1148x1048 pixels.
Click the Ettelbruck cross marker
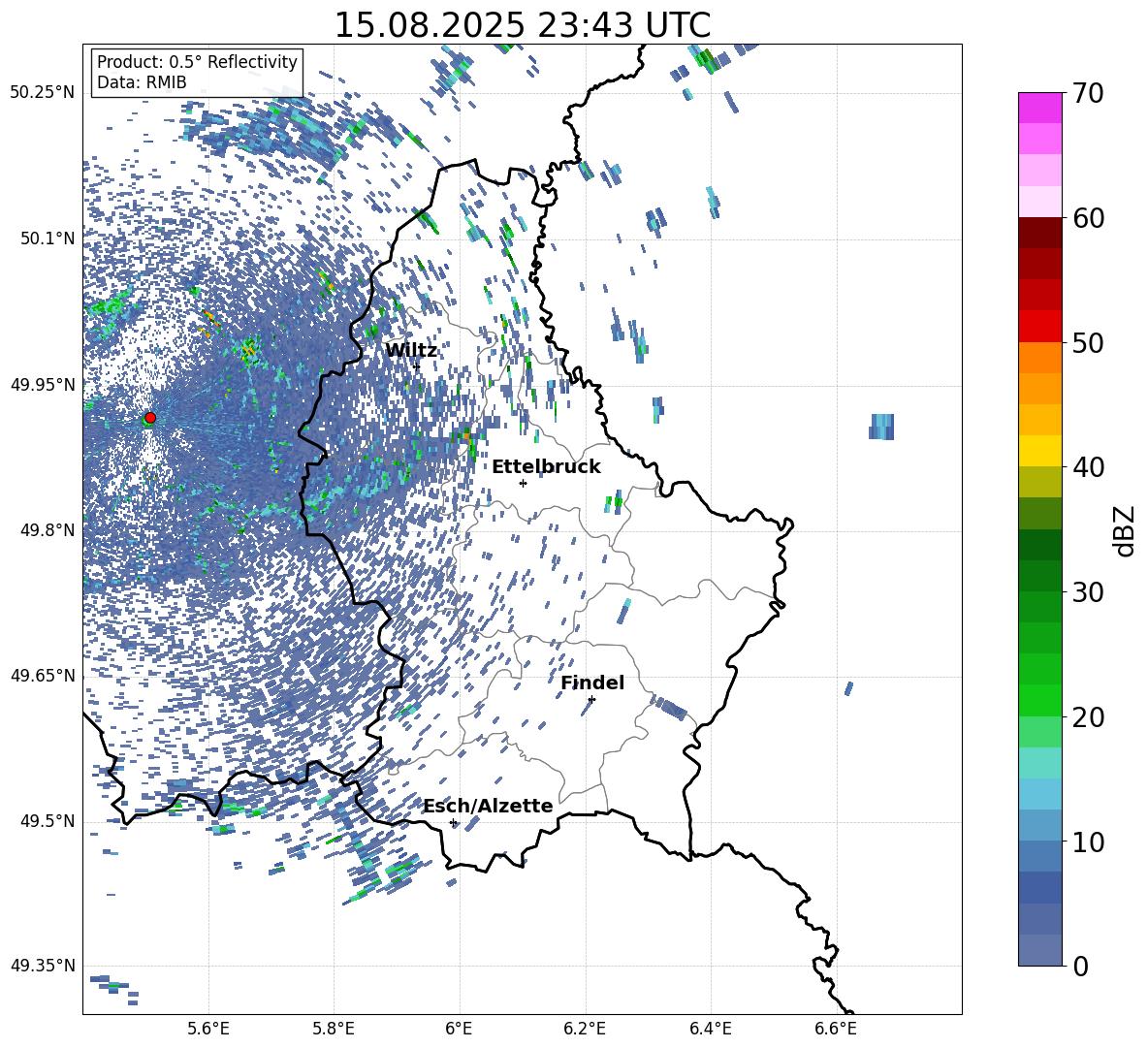click(523, 483)
